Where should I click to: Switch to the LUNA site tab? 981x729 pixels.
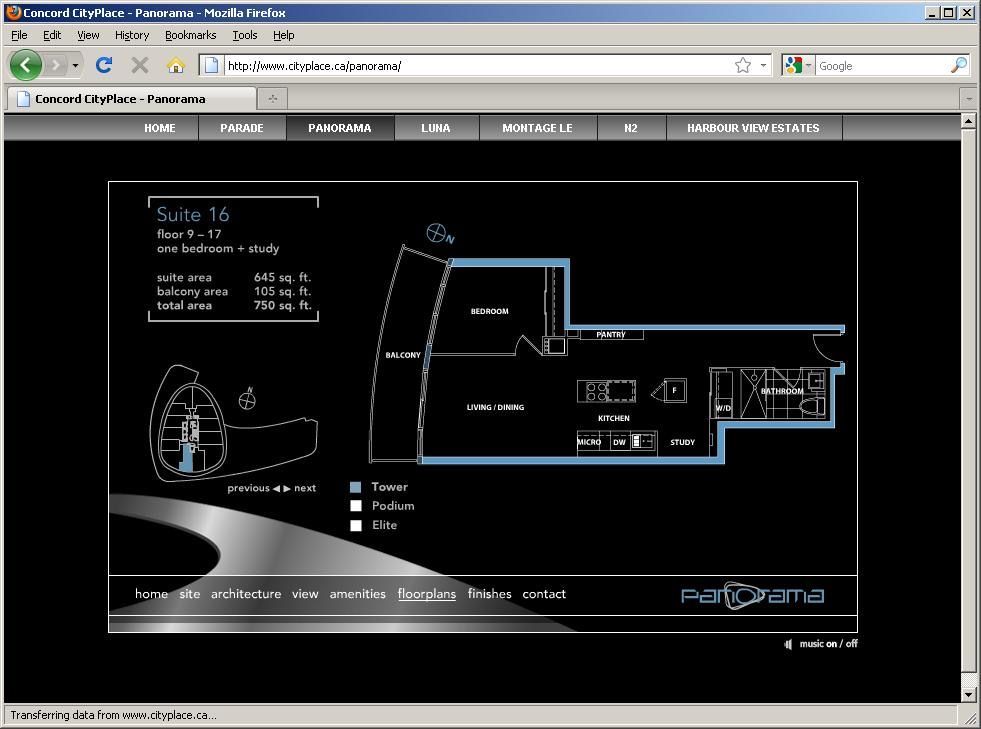[436, 128]
